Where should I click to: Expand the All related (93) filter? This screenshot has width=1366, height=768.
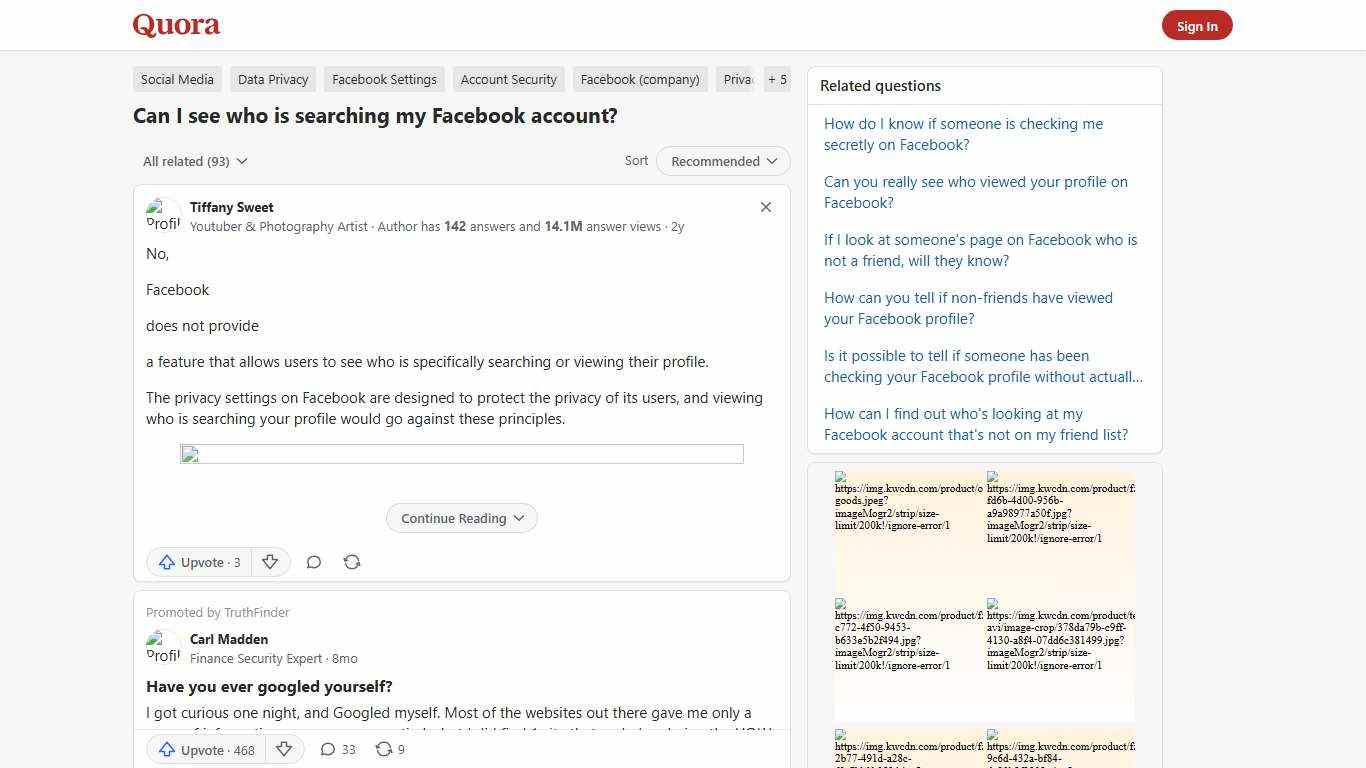(x=195, y=161)
